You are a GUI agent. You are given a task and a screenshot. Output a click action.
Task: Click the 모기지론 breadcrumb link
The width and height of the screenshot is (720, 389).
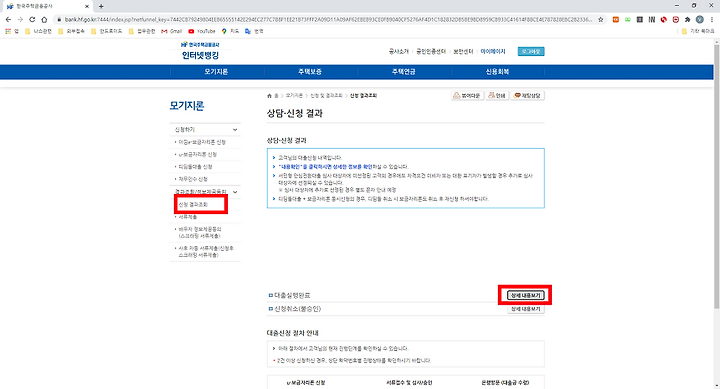(294, 96)
